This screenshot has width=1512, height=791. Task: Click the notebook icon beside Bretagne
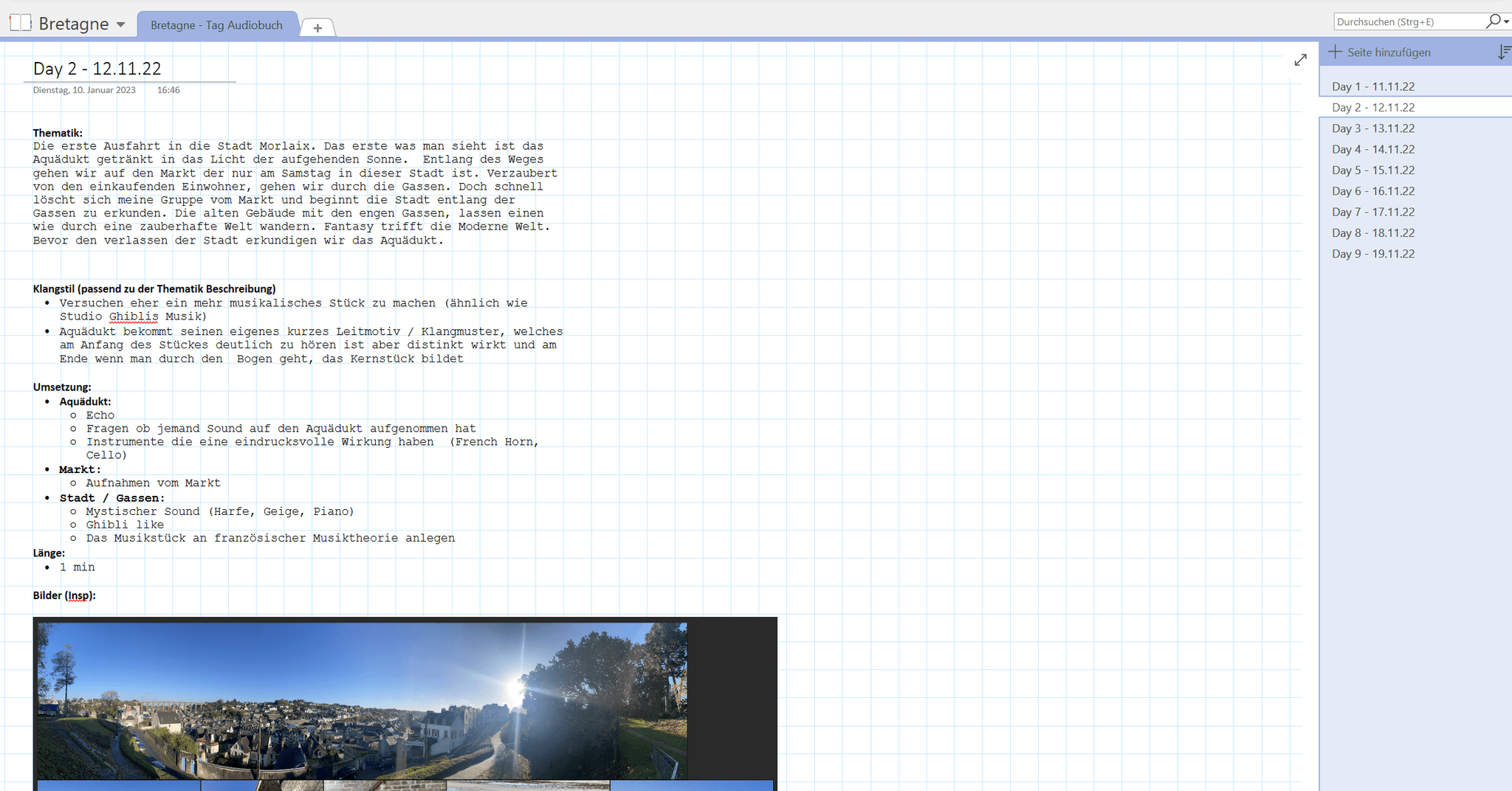tap(21, 24)
